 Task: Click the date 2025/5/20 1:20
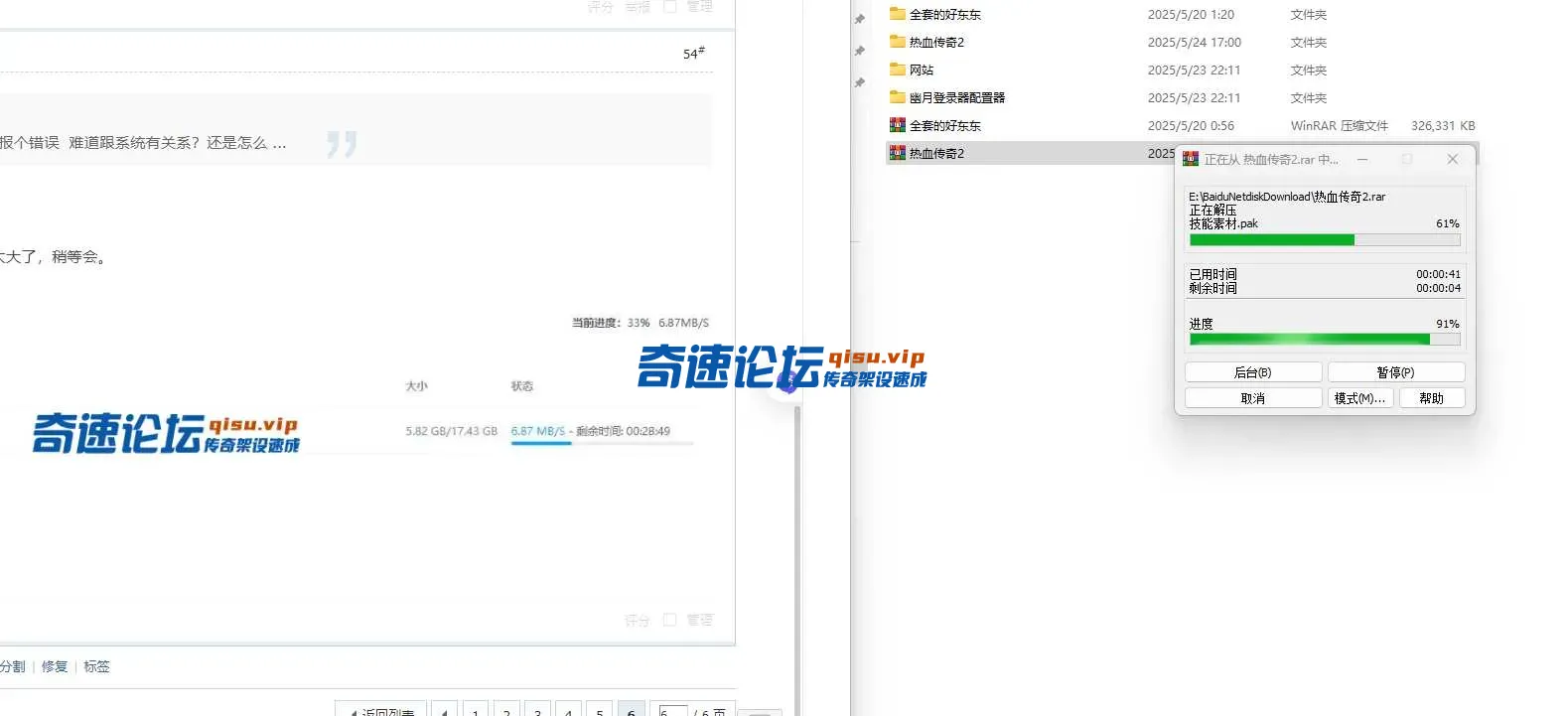1191,14
